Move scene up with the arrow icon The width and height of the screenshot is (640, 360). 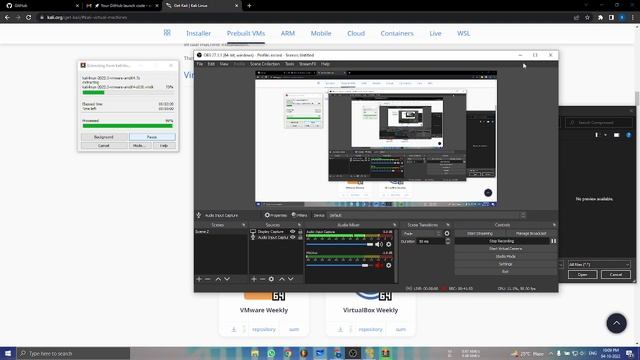pyautogui.click(x=218, y=279)
